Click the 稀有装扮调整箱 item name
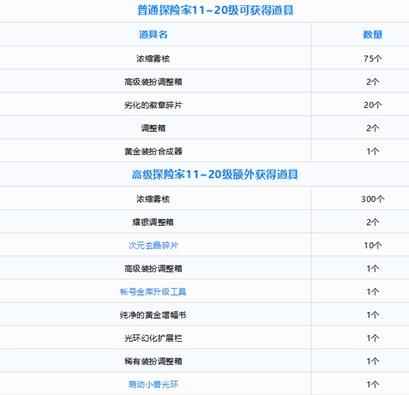 tap(153, 361)
